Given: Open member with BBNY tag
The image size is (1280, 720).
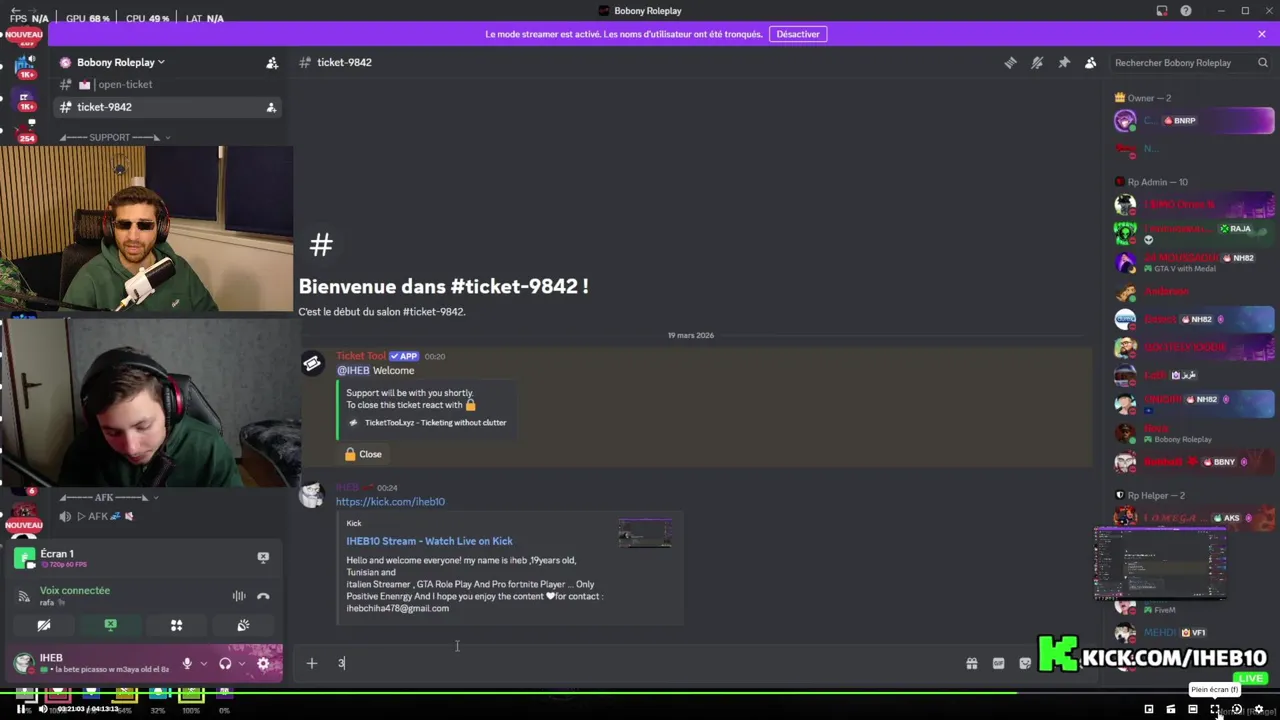Looking at the screenshot, I should (x=1194, y=462).
